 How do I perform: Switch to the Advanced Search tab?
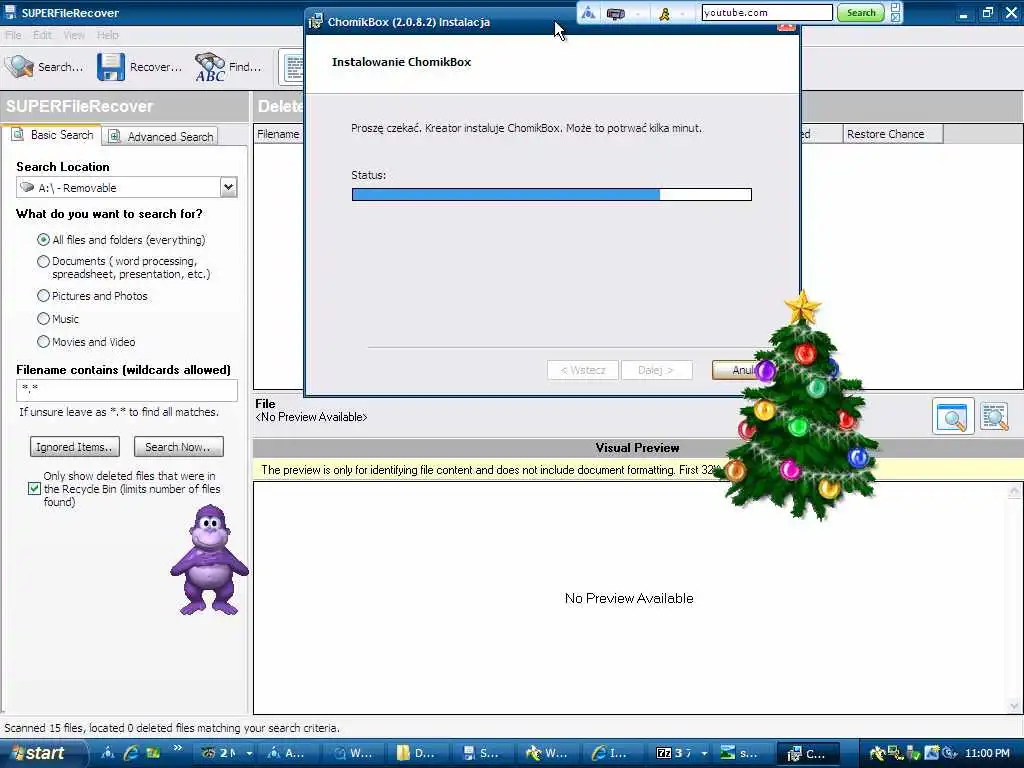161,136
